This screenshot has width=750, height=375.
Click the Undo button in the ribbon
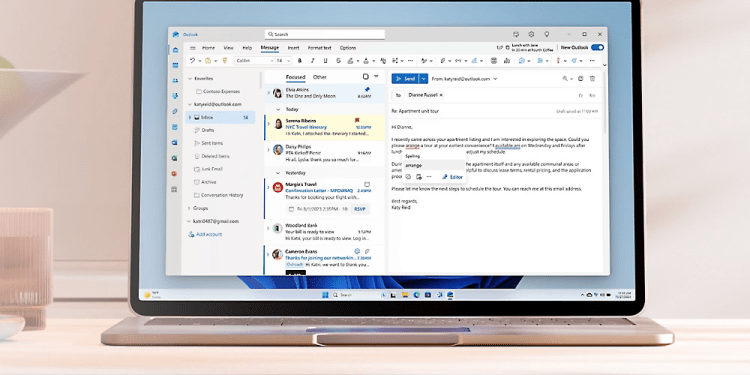[192, 61]
